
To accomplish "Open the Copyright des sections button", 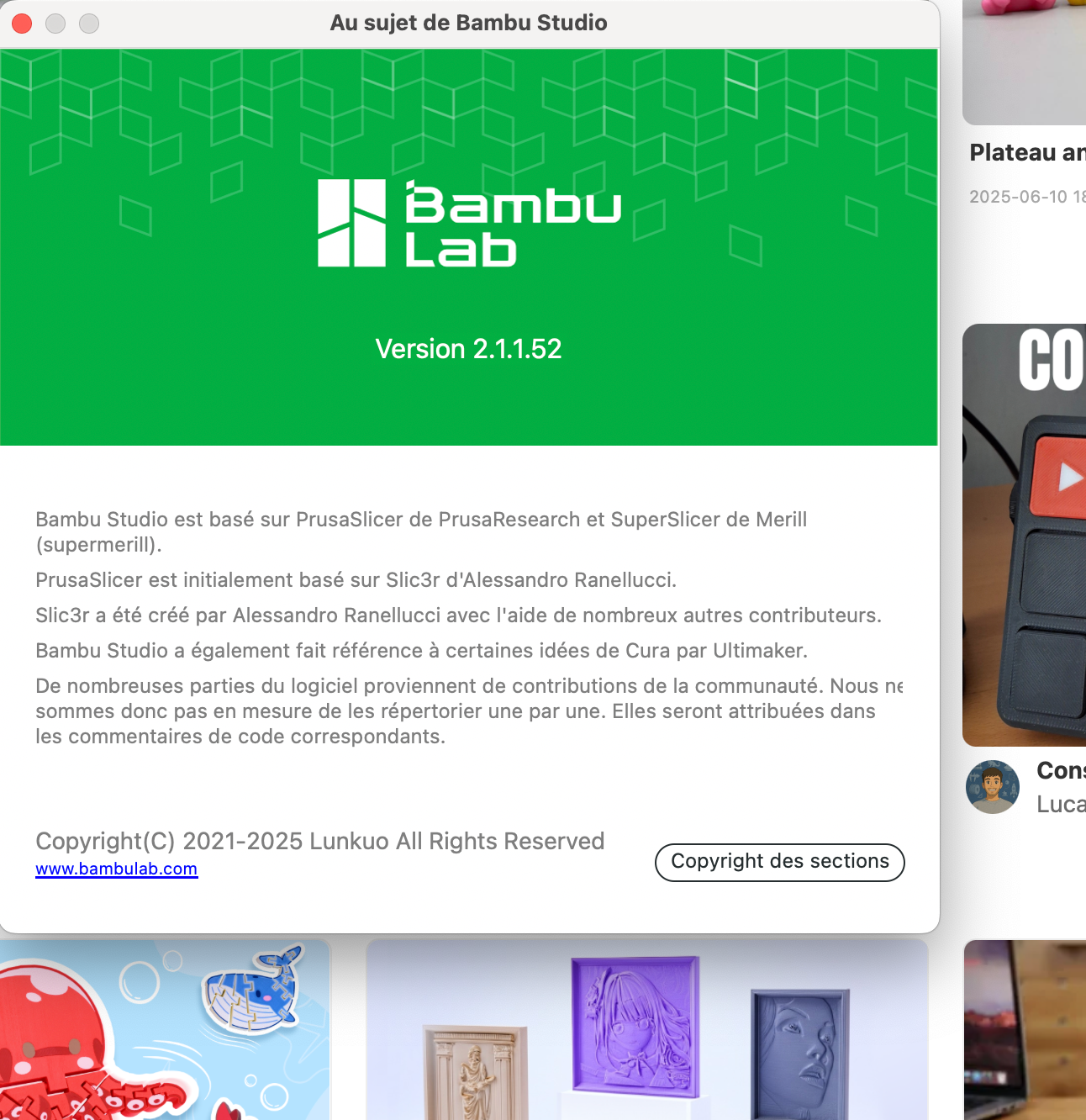I will tap(779, 862).
